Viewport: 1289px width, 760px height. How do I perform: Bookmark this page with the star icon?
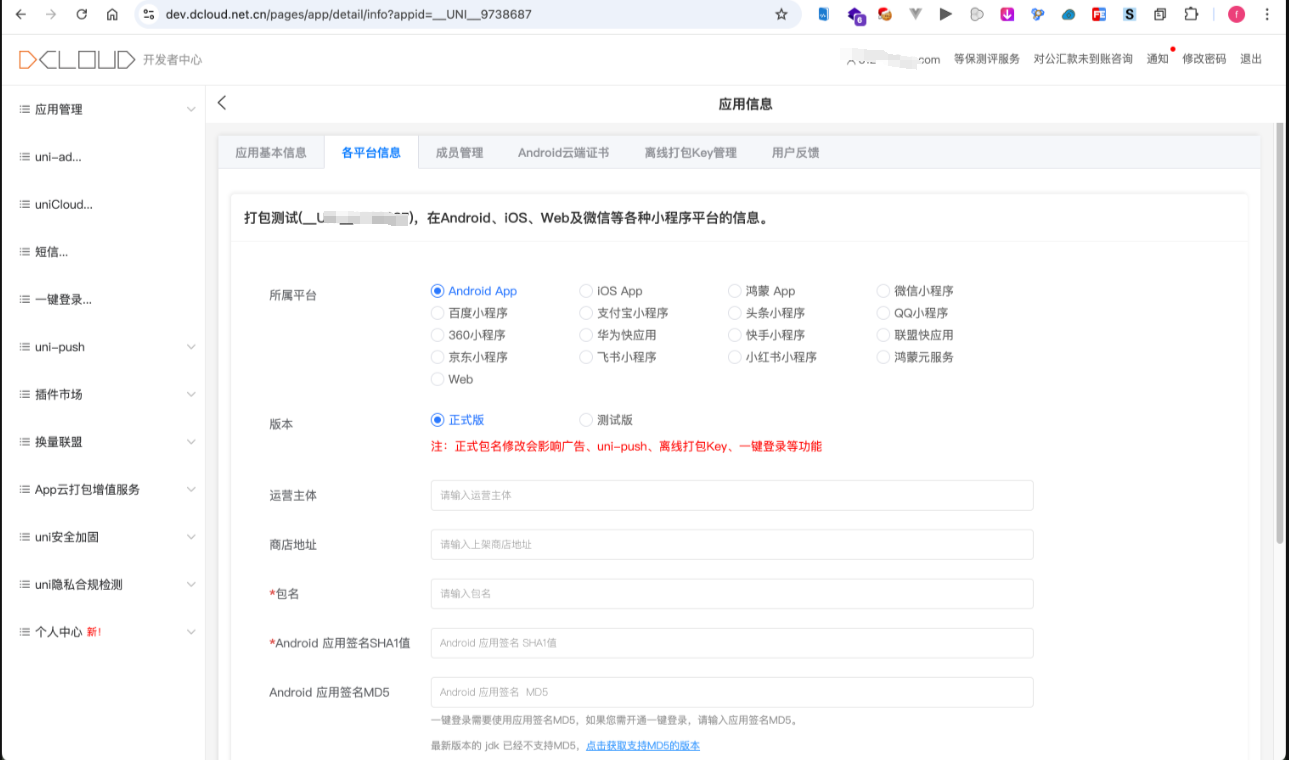(x=781, y=14)
